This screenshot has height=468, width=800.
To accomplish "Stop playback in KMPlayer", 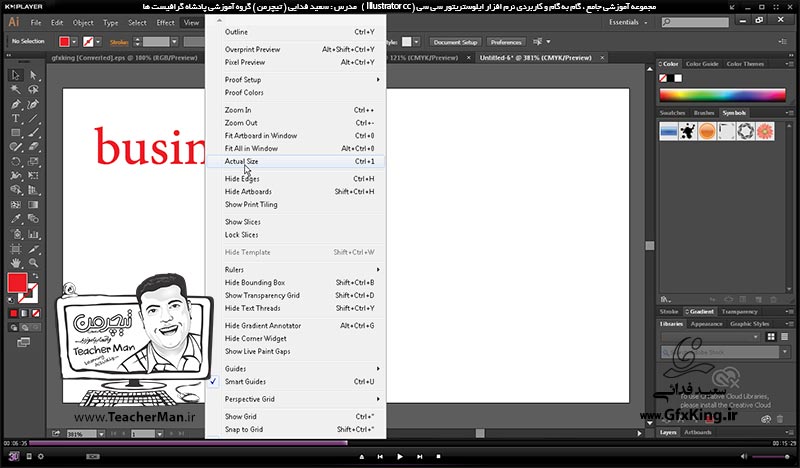I will pos(438,457).
